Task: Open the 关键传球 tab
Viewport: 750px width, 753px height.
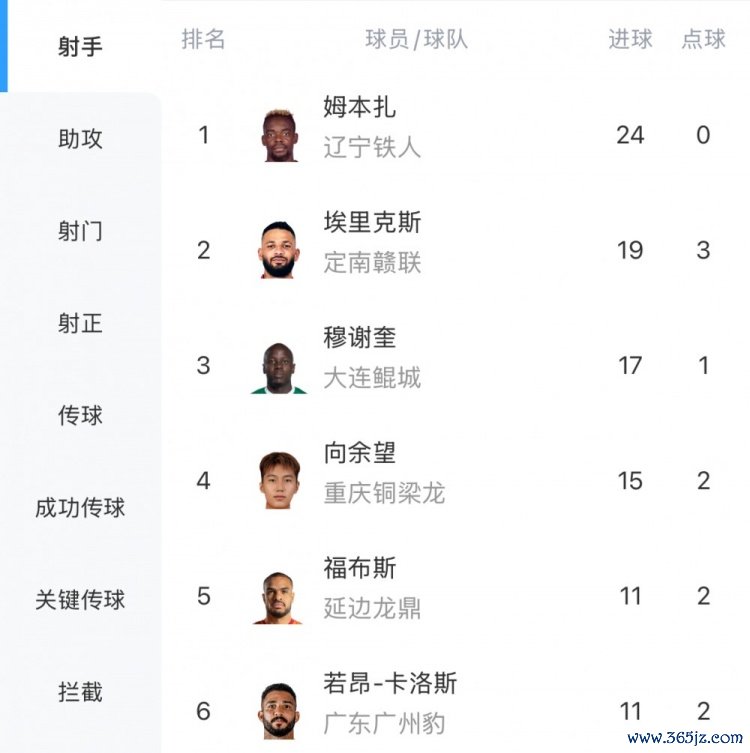Action: 80,600
